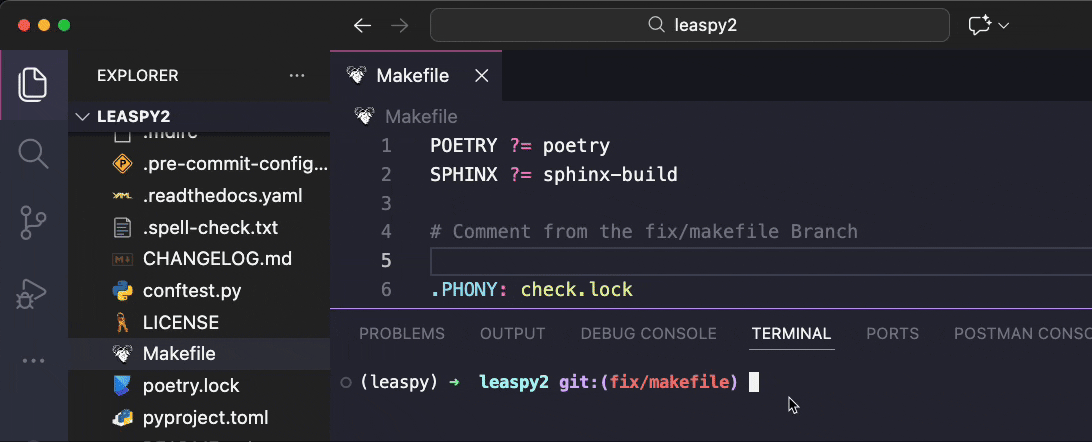Click the leaspy2 command center search box
This screenshot has width=1092, height=442.
(x=690, y=26)
